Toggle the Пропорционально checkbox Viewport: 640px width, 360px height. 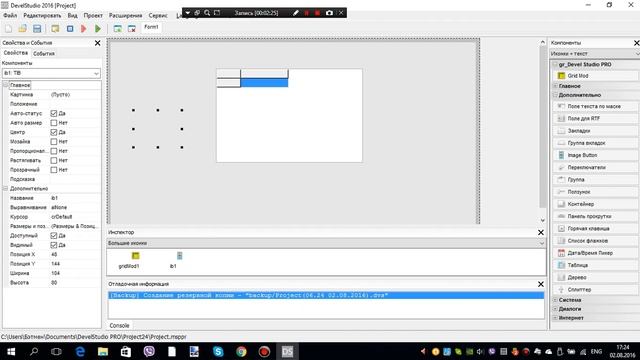click(x=53, y=151)
